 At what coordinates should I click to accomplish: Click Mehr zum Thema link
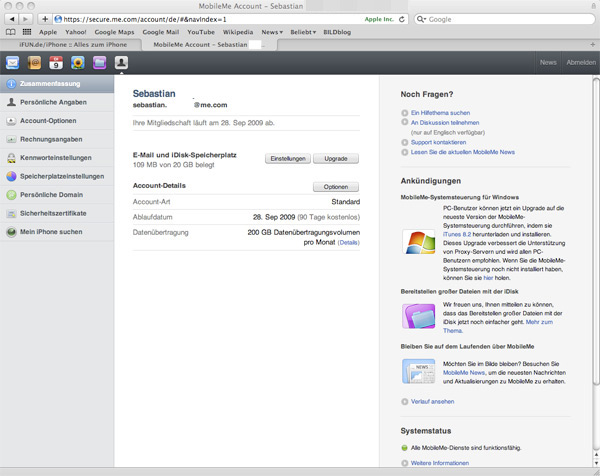click(539, 322)
